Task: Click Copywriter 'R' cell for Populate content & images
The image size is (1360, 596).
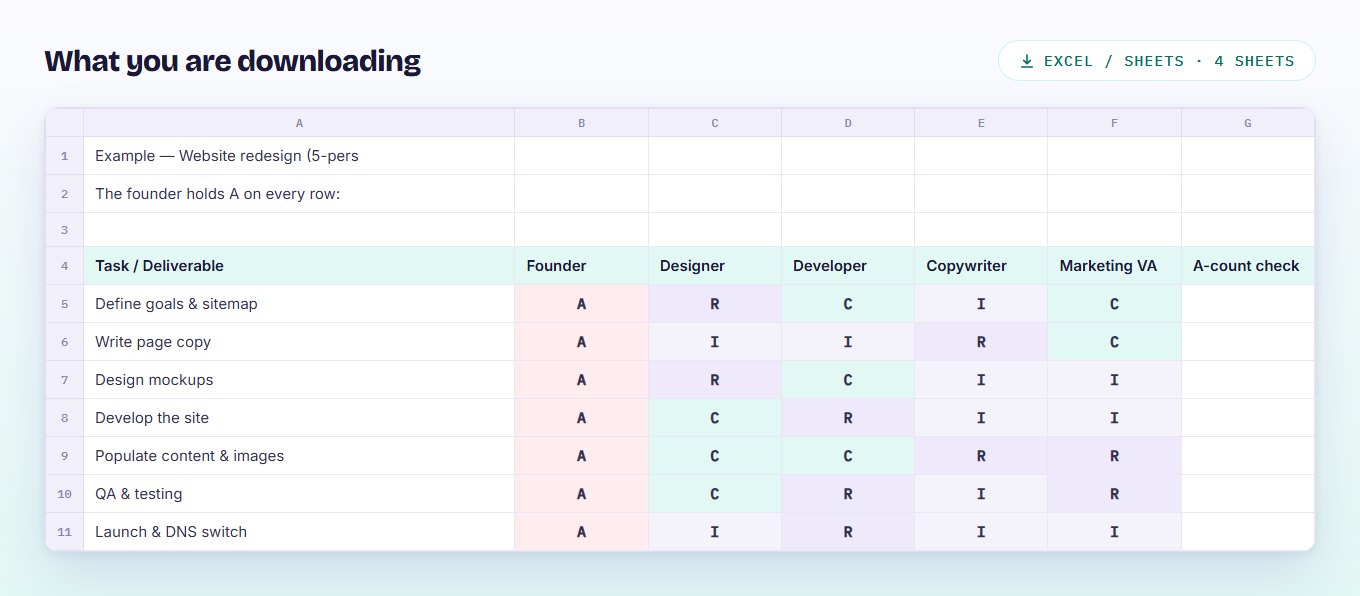Action: tap(981, 456)
